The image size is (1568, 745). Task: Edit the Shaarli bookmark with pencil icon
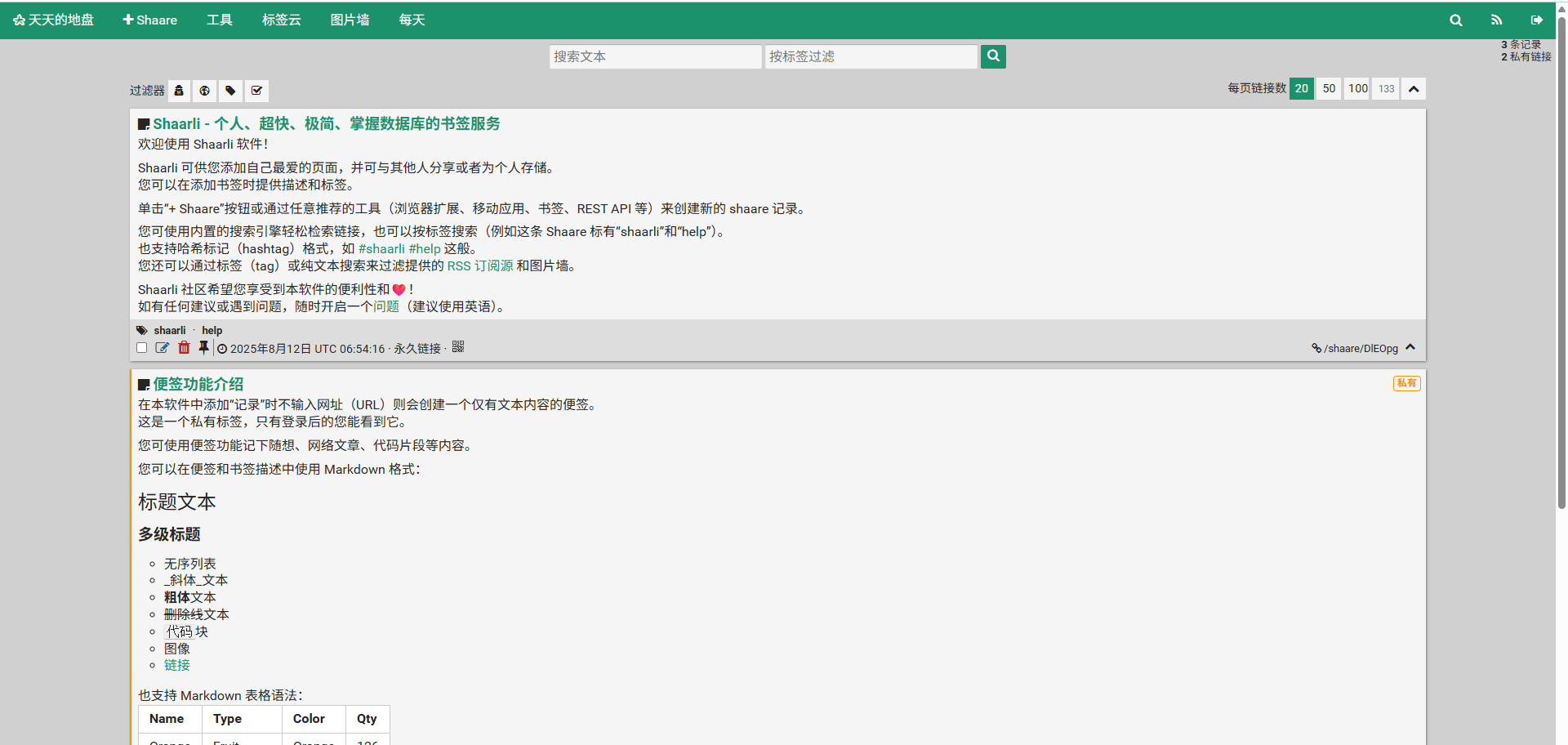pos(163,348)
